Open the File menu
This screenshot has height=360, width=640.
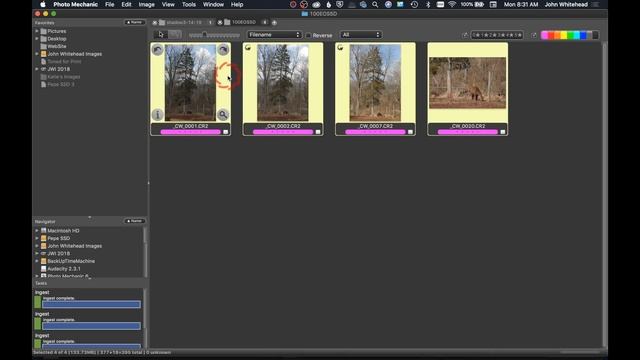point(109,4)
